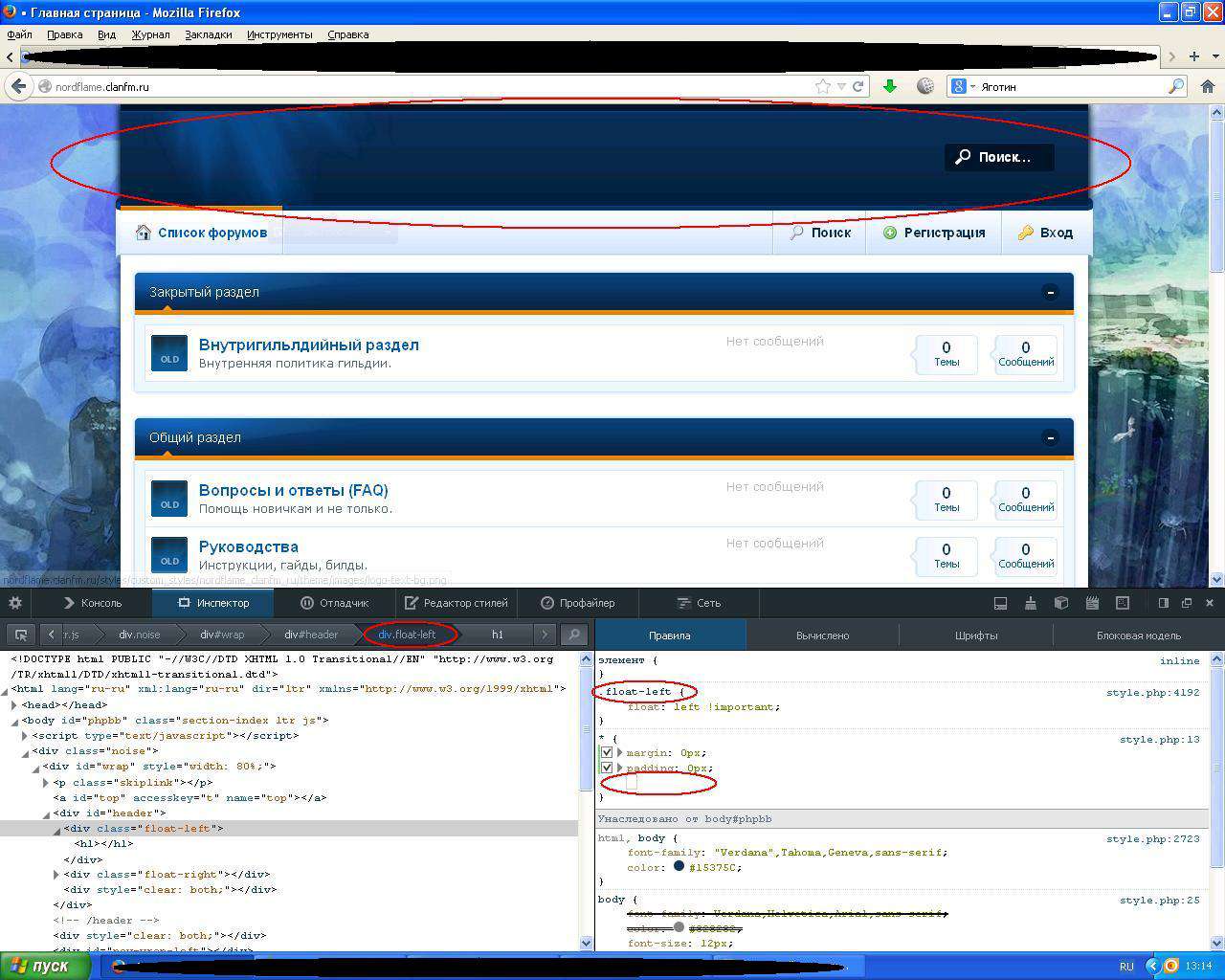Open the Внутригильдийный раздел forum link
The height and width of the screenshot is (980, 1225).
pos(308,345)
